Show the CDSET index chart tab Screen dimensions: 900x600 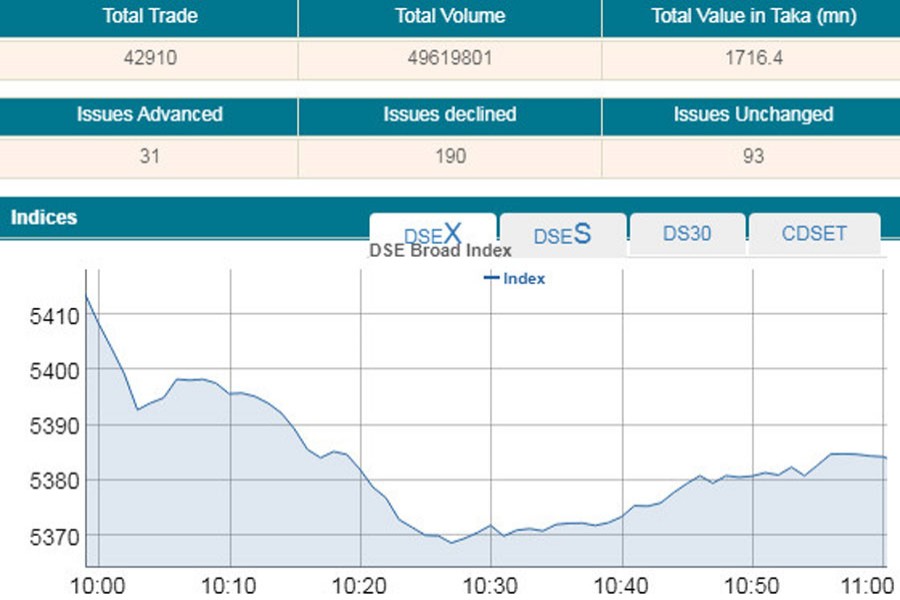[x=814, y=234]
